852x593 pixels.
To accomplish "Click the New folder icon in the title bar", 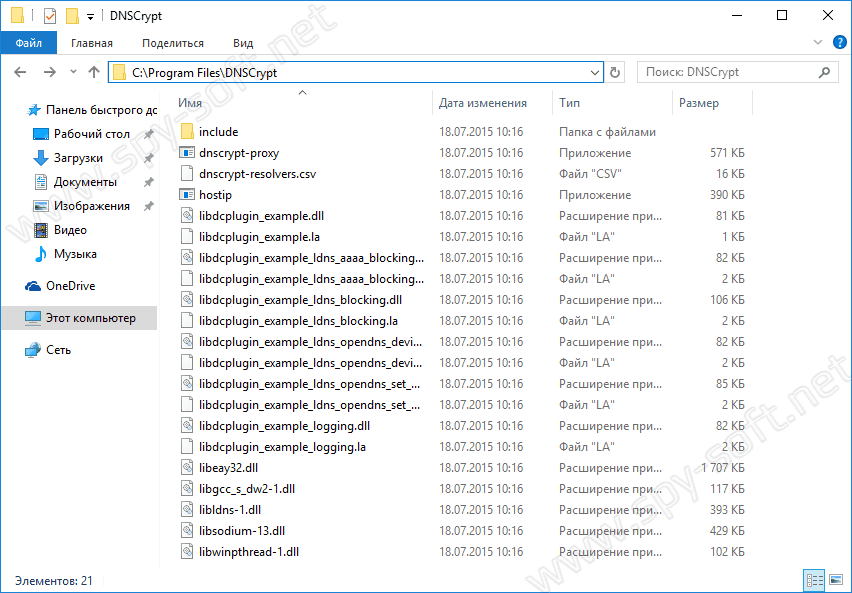I will pos(72,16).
